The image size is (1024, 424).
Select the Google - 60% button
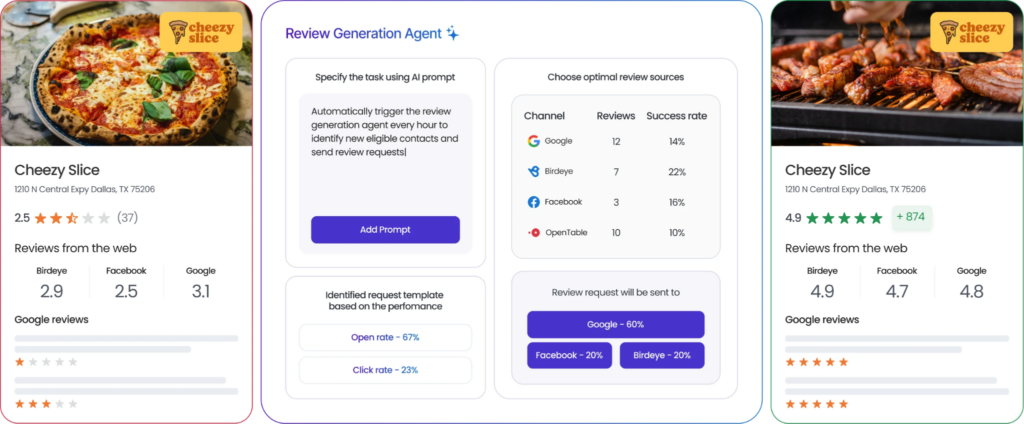coord(616,325)
